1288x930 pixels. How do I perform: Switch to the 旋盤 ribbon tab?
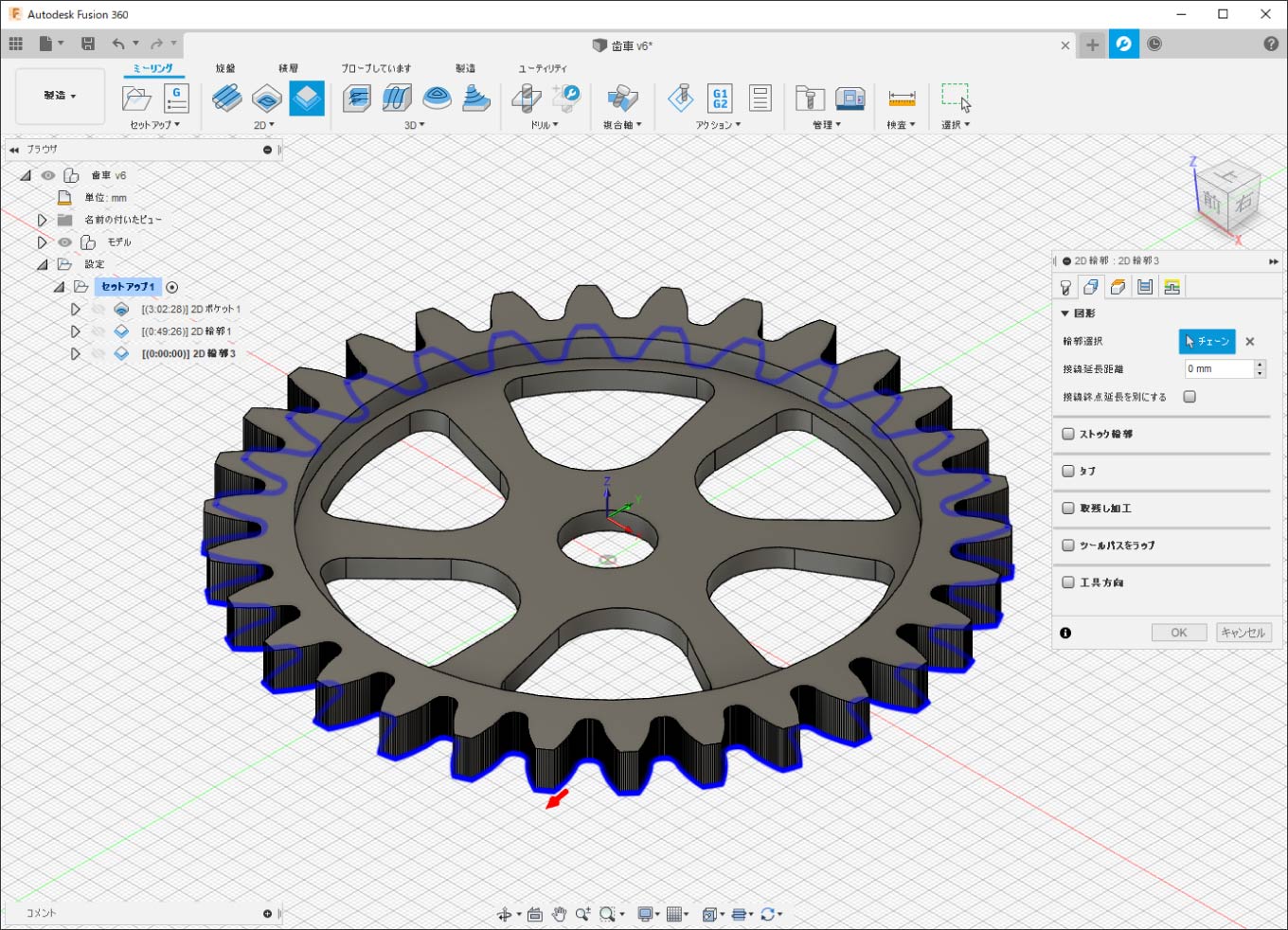coord(225,68)
